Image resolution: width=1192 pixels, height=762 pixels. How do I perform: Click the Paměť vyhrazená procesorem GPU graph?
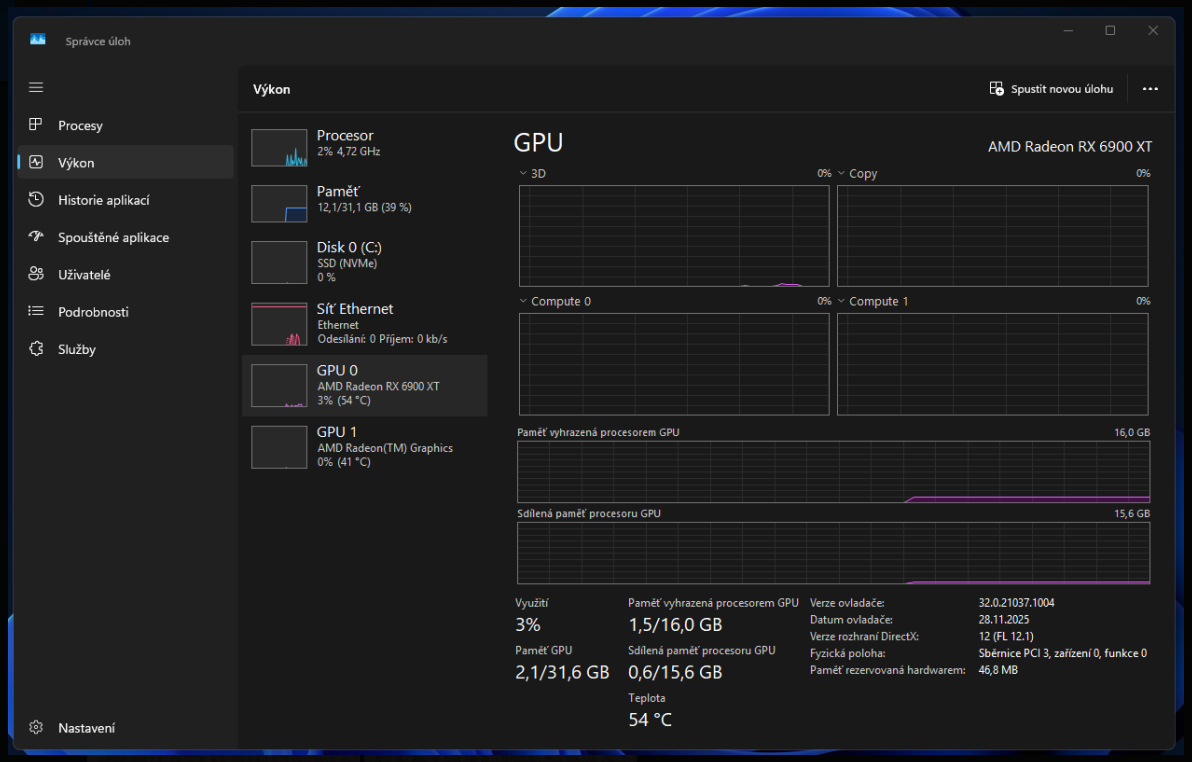point(834,471)
